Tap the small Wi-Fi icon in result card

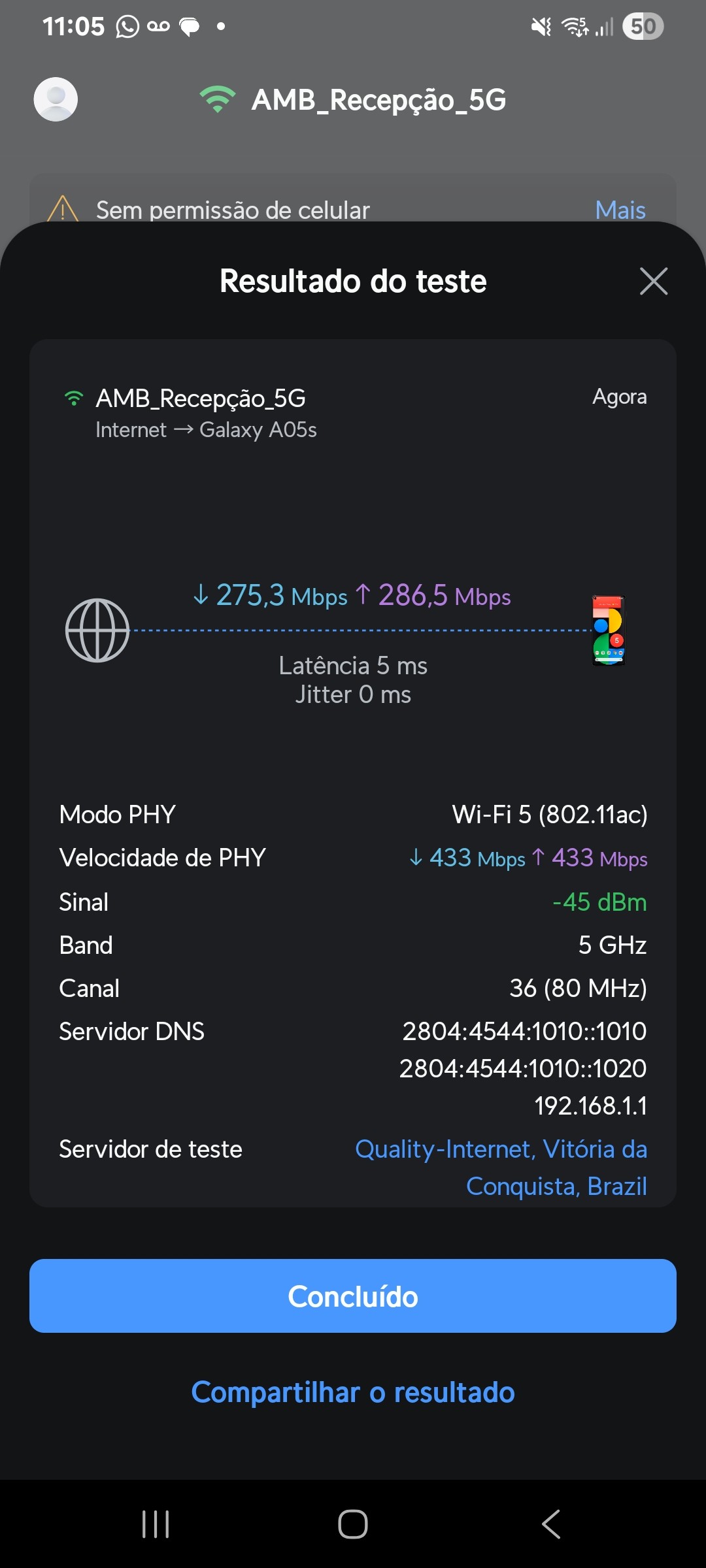[x=74, y=398]
